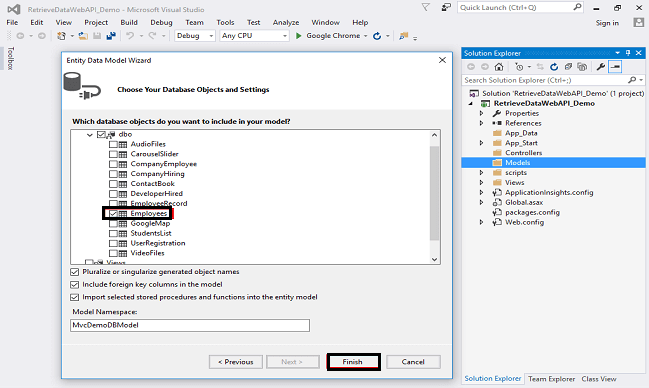Check the CompanyEmployee table checkbox
Screen dimensions: 649x388
click(113, 164)
